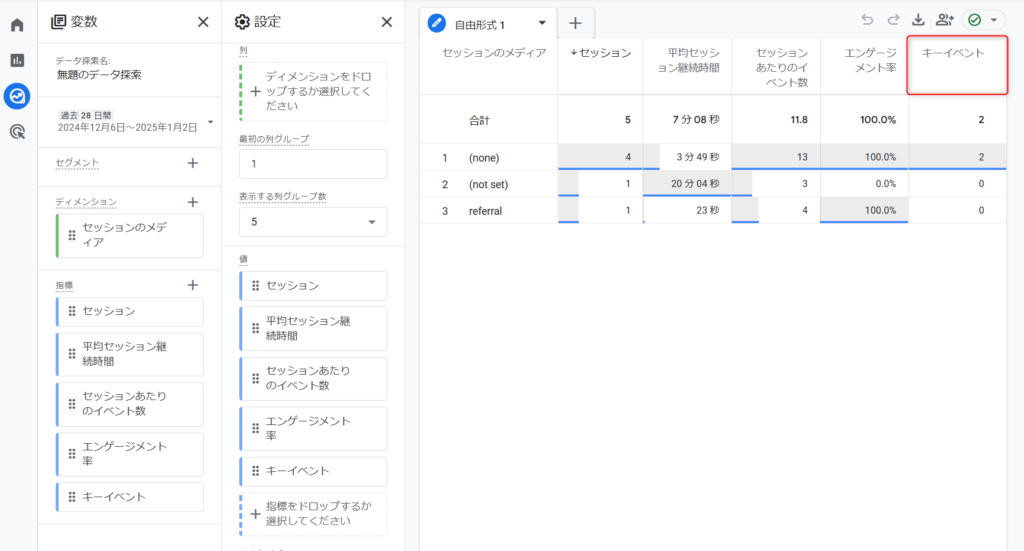1024x551 pixels.
Task: Open the green check status dropdown
Action: 984,20
